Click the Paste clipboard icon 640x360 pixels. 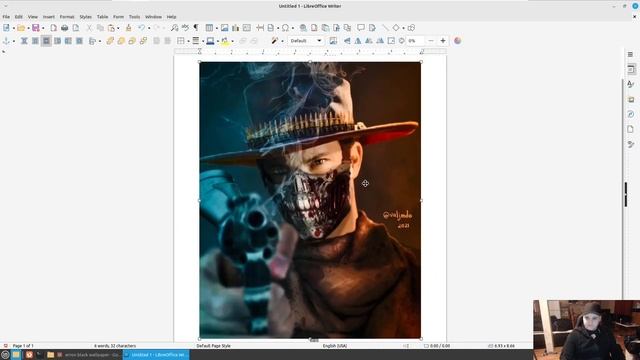111,28
